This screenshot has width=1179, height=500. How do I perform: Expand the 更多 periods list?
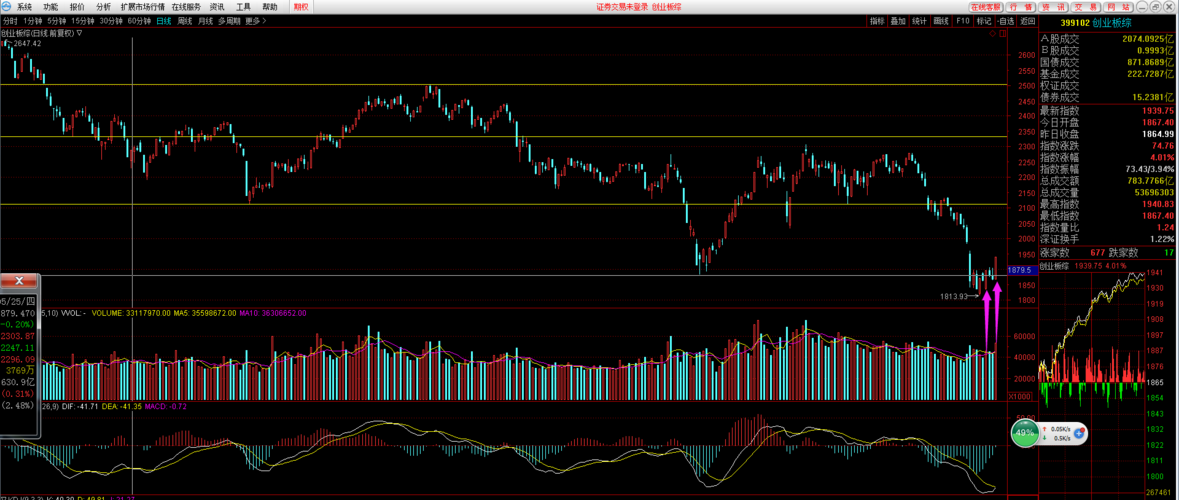[x=255, y=20]
